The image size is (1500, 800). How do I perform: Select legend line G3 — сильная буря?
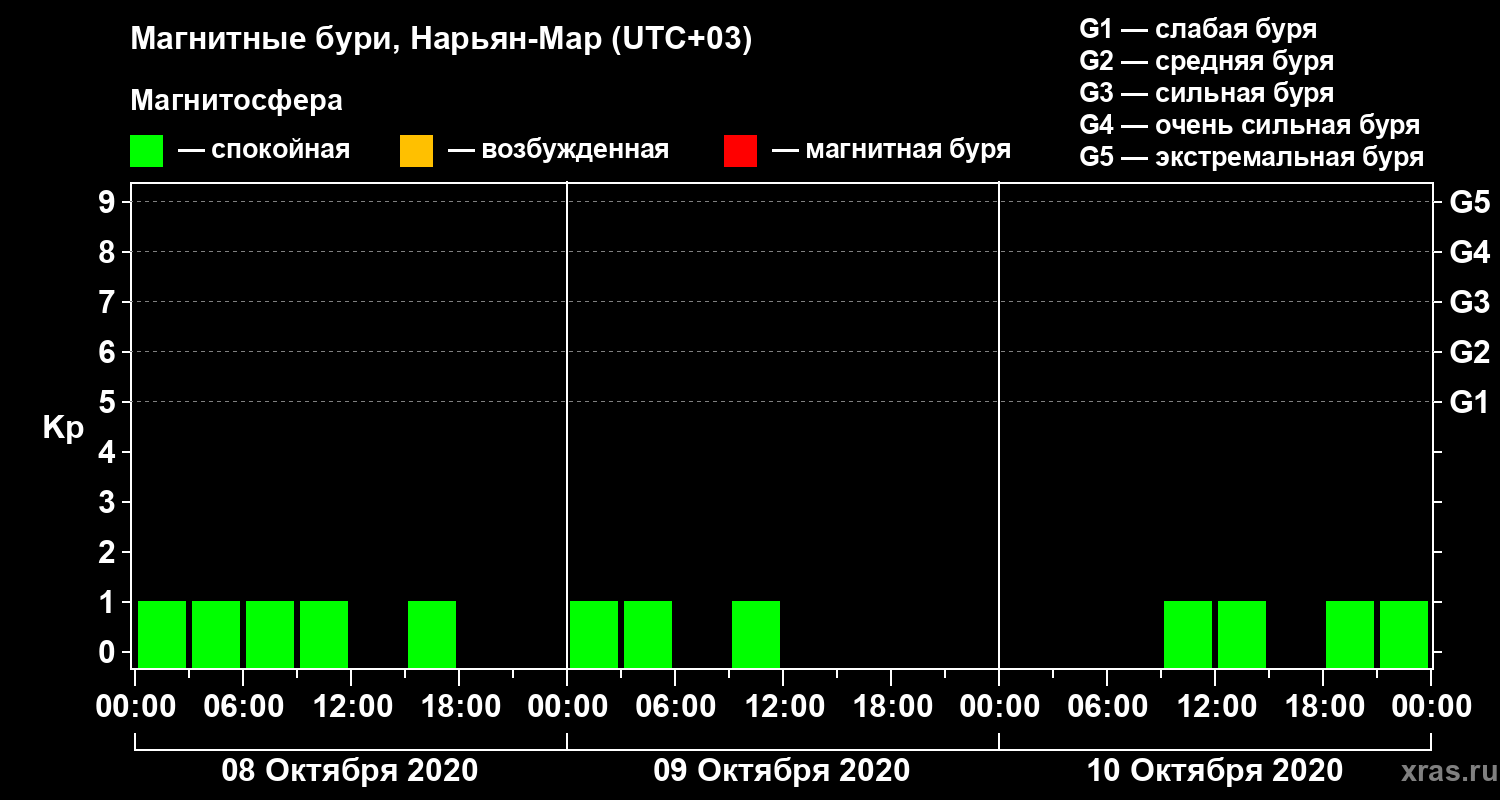coord(1207,93)
